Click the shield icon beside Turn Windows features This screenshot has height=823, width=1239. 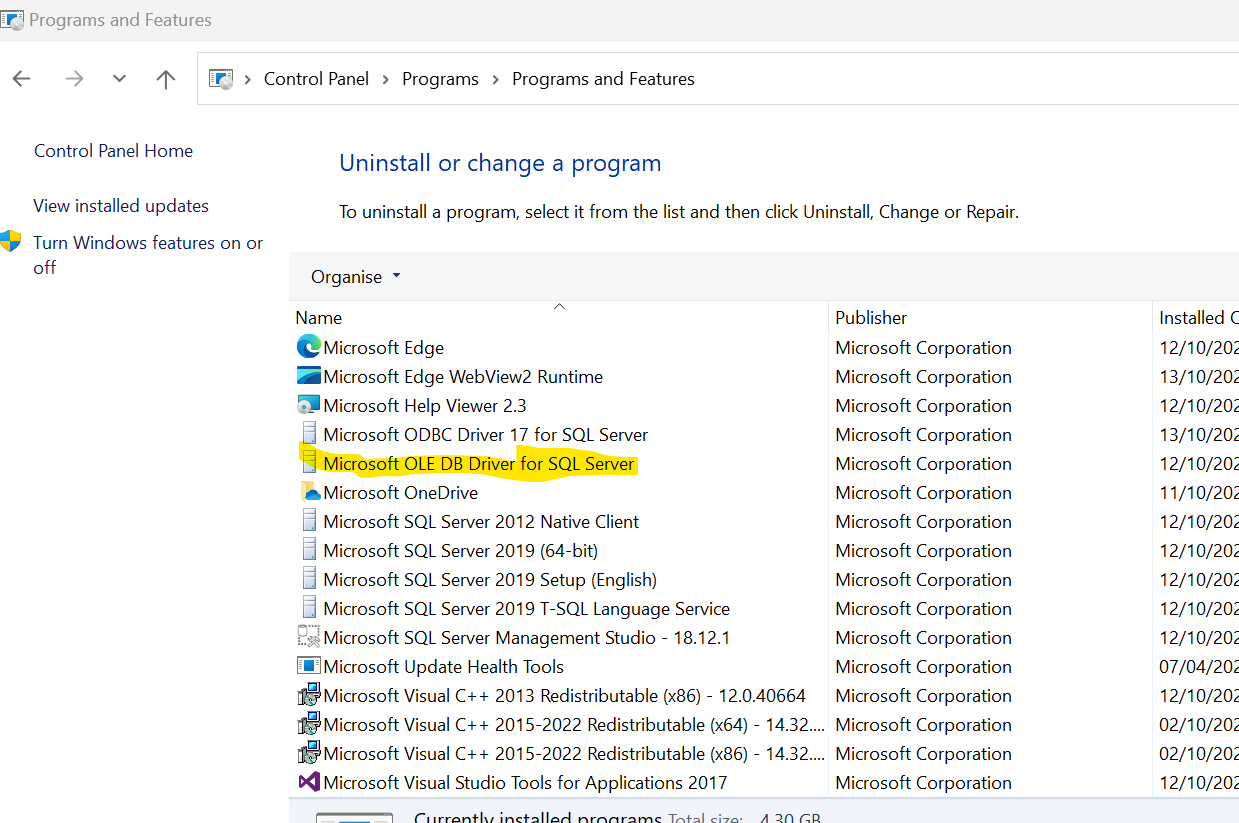pos(11,241)
